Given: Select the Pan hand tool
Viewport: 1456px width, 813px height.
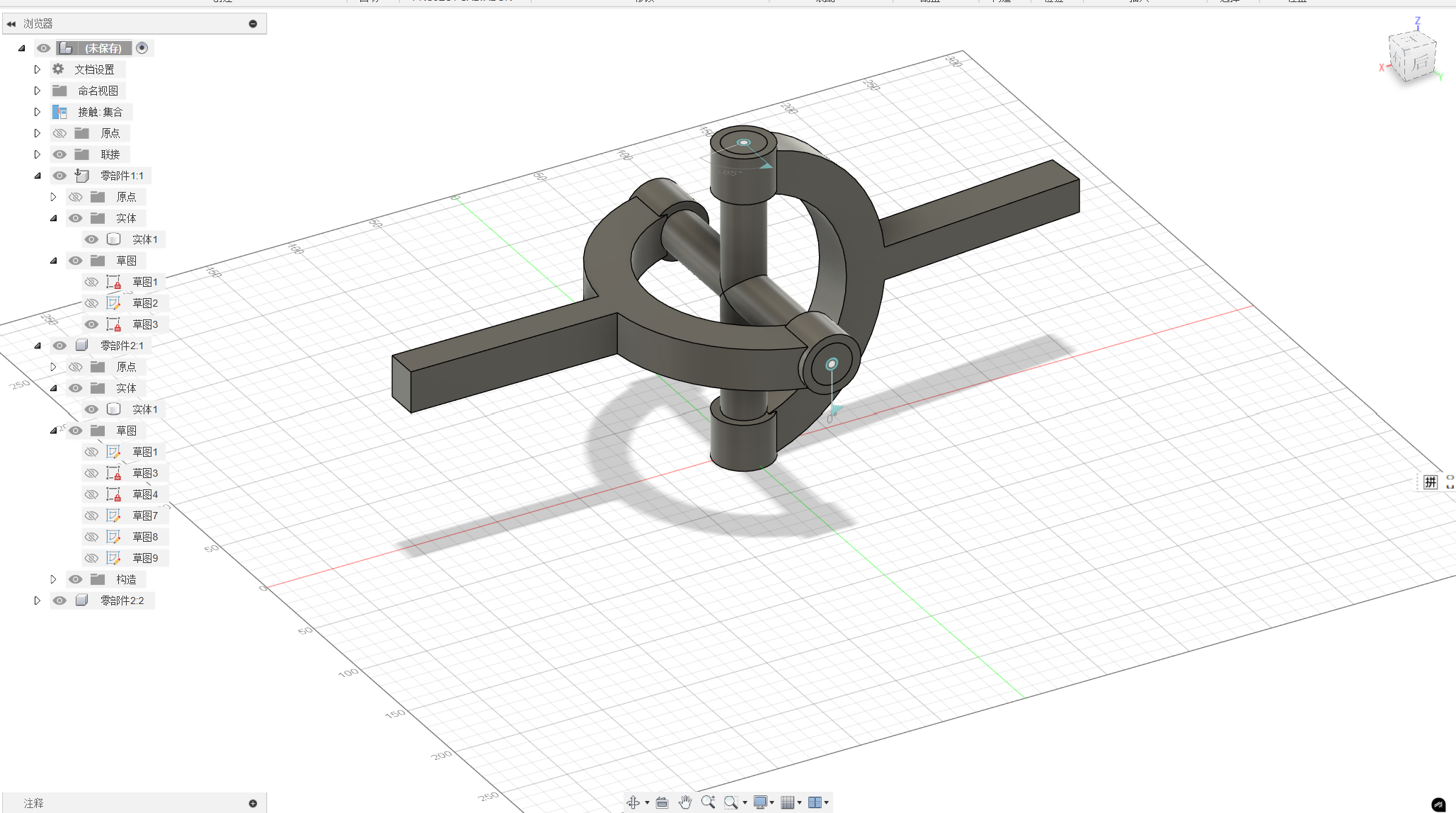Looking at the screenshot, I should tap(684, 802).
